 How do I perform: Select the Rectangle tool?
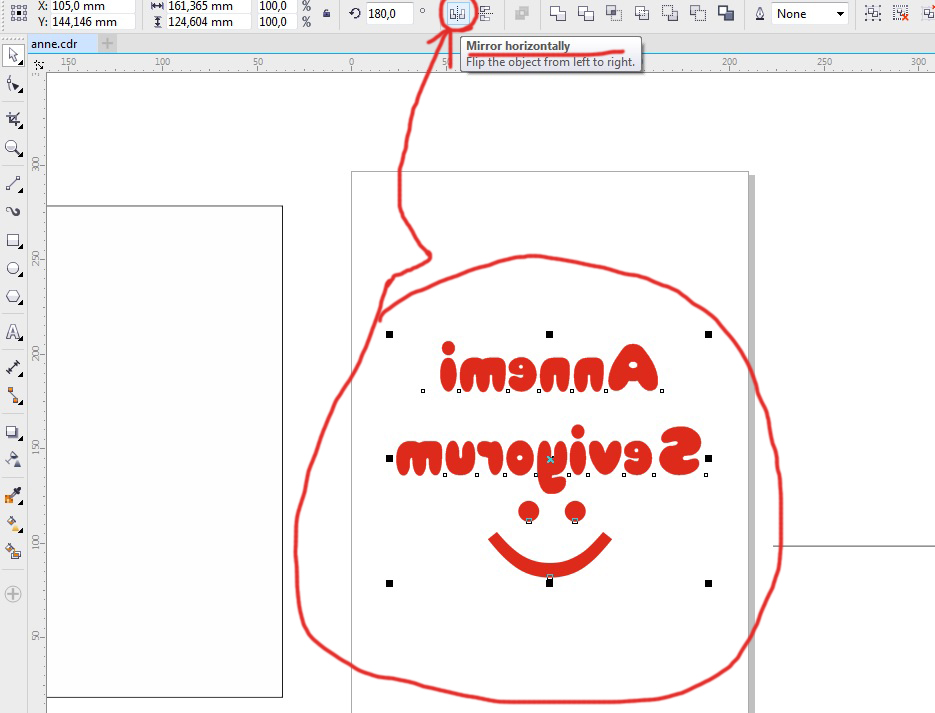pos(14,241)
